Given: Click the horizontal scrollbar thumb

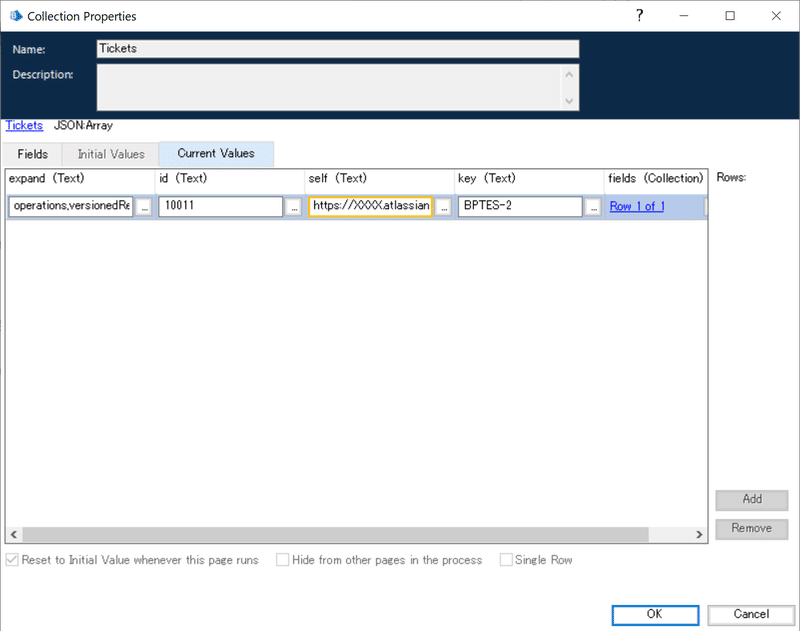Looking at the screenshot, I should click(335, 535).
